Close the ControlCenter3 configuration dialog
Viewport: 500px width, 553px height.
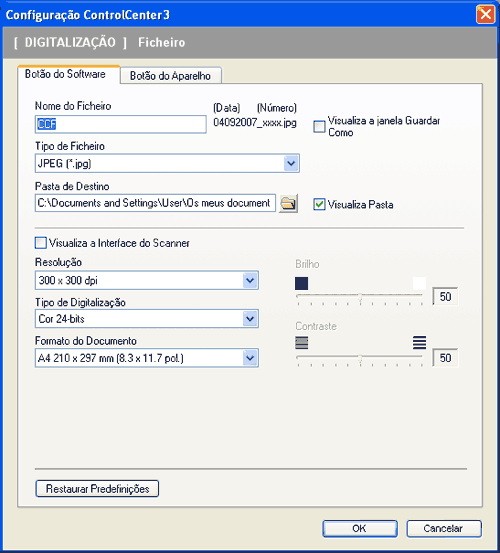pyautogui.click(x=486, y=14)
